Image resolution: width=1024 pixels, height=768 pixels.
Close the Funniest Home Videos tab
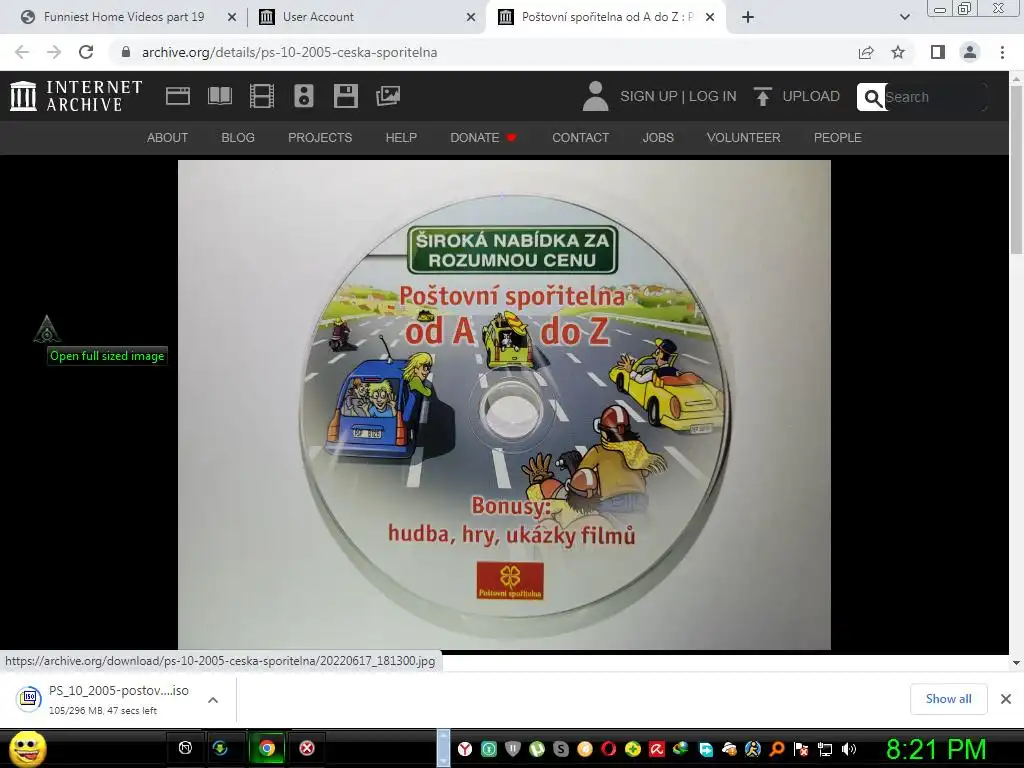231,18
